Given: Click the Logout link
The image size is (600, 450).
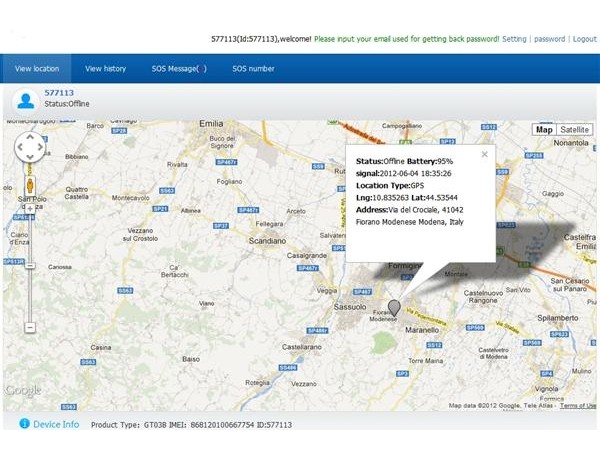Looking at the screenshot, I should (584, 39).
